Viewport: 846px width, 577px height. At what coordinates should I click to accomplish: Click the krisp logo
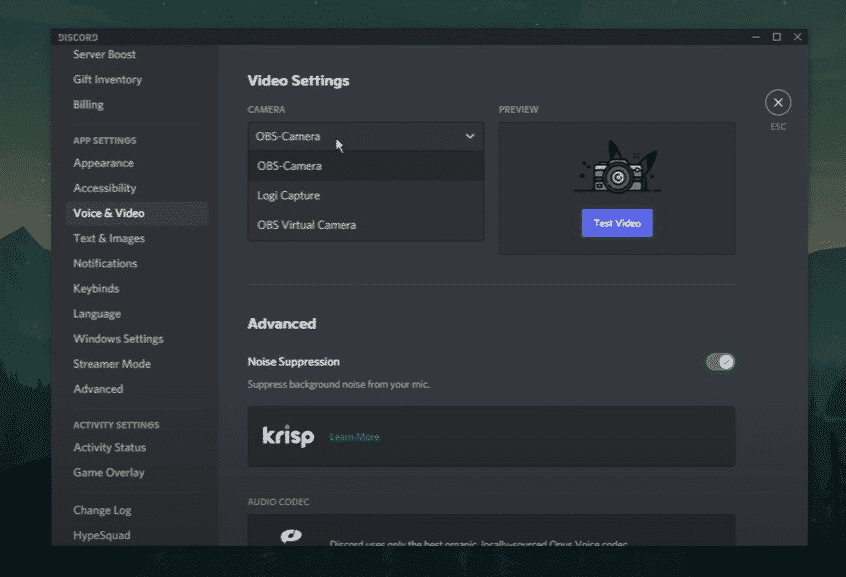pyautogui.click(x=288, y=436)
